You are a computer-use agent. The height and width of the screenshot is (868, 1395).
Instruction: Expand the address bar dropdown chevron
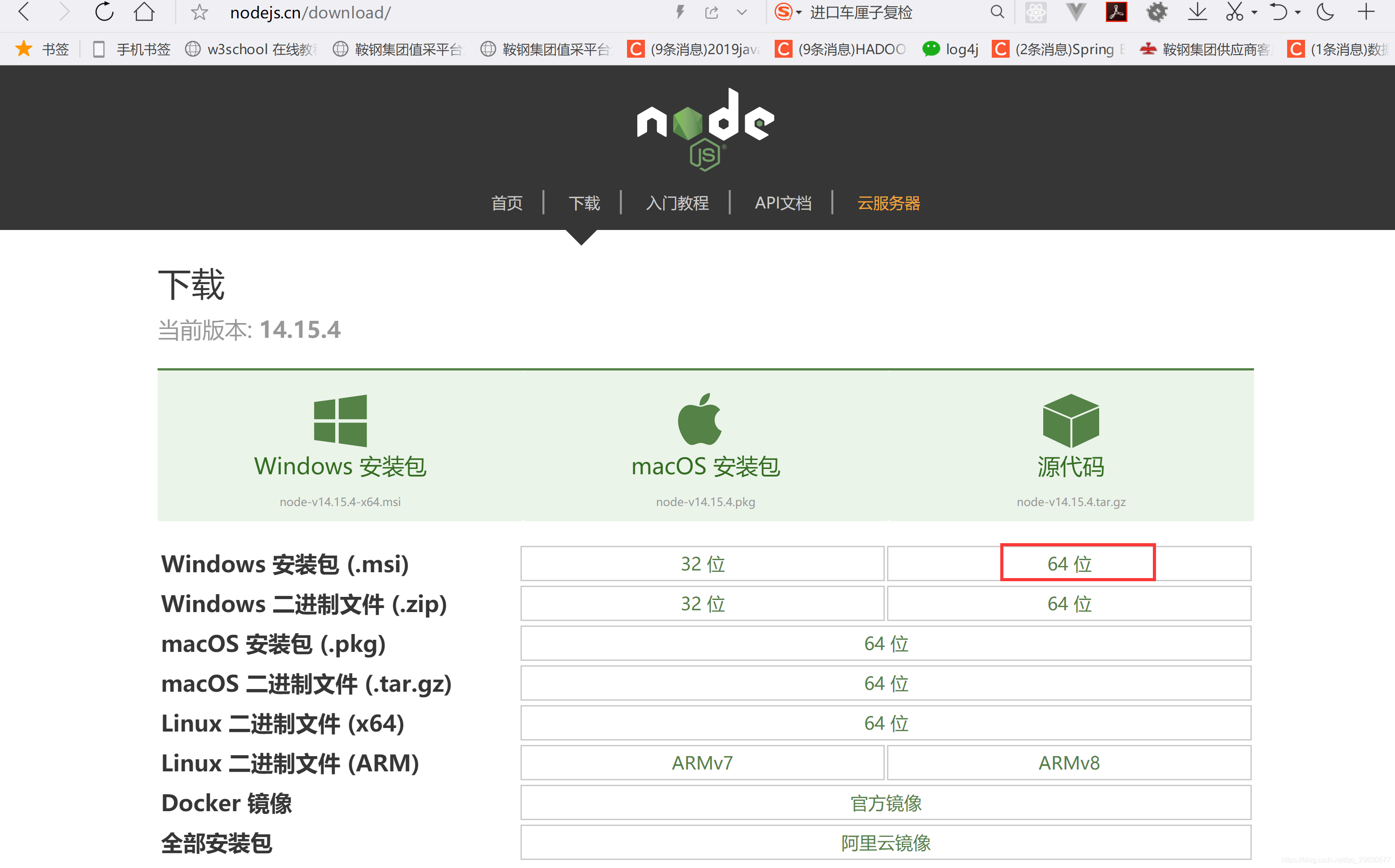point(742,12)
